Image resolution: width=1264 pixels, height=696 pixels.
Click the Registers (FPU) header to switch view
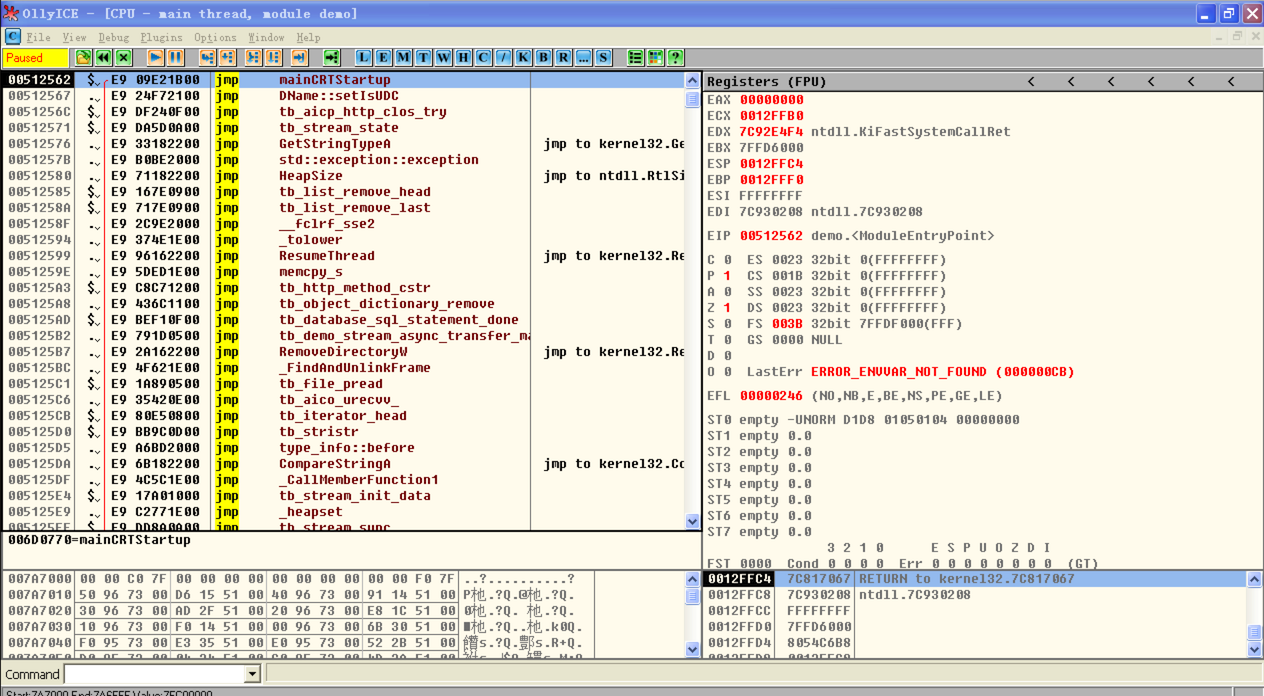[767, 81]
